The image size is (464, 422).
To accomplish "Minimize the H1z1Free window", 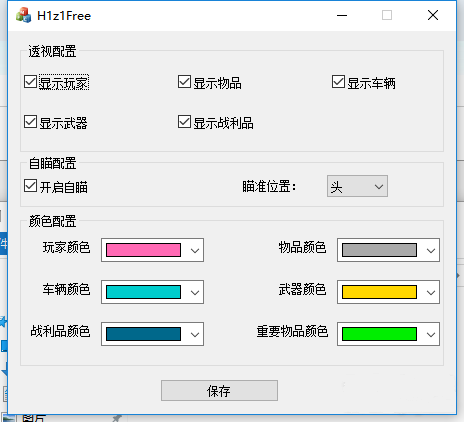I will click(x=342, y=15).
